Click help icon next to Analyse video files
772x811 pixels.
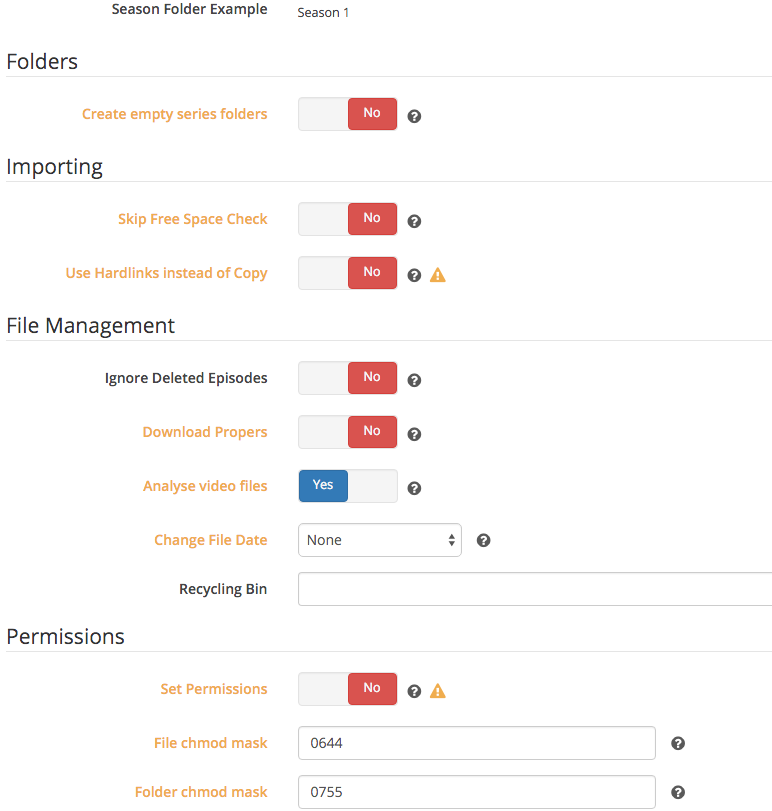(414, 488)
